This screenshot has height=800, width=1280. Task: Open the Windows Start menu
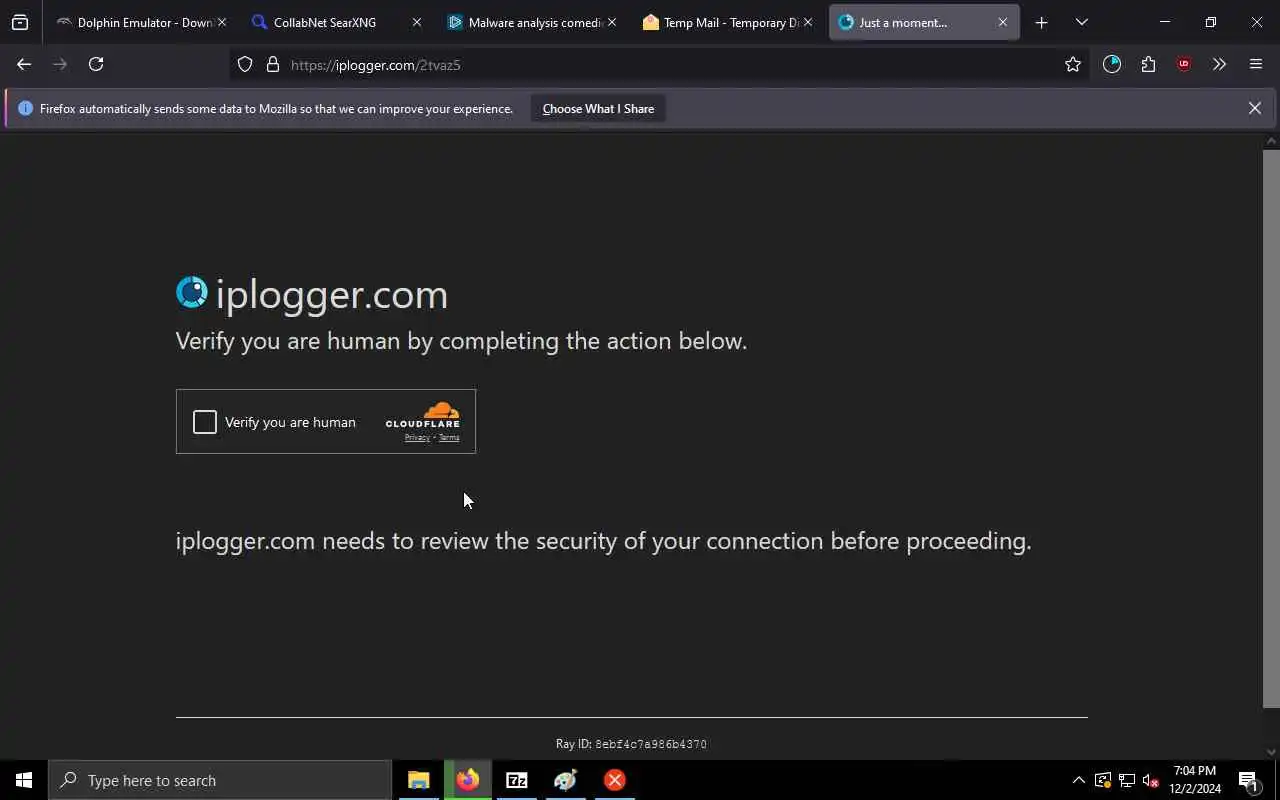point(24,780)
